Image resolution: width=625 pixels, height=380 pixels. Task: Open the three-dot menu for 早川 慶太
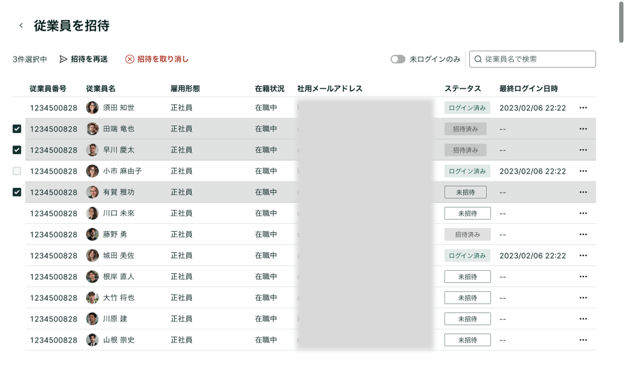[x=583, y=150]
